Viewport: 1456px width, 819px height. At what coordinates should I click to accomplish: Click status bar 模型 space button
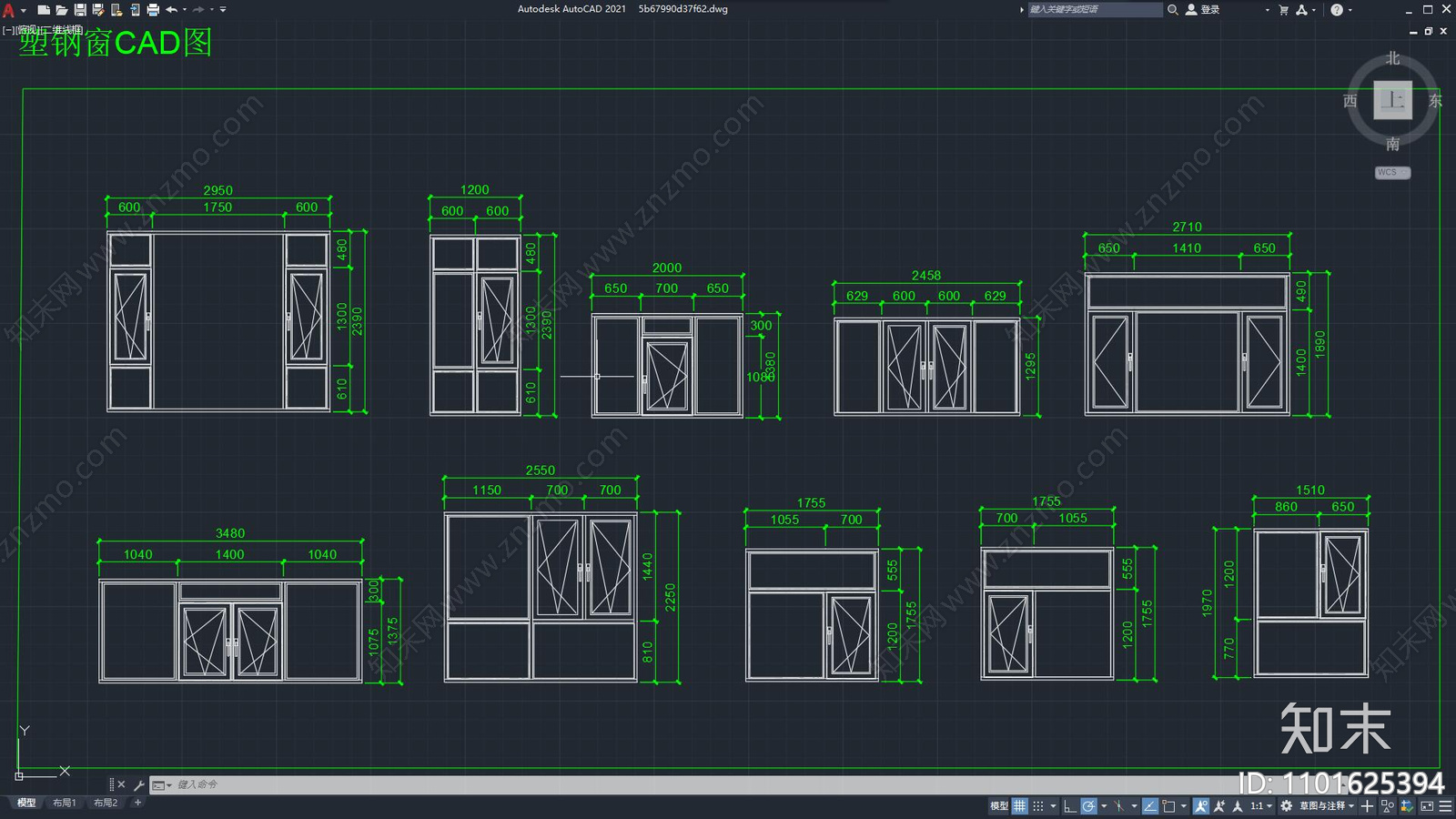(x=999, y=806)
